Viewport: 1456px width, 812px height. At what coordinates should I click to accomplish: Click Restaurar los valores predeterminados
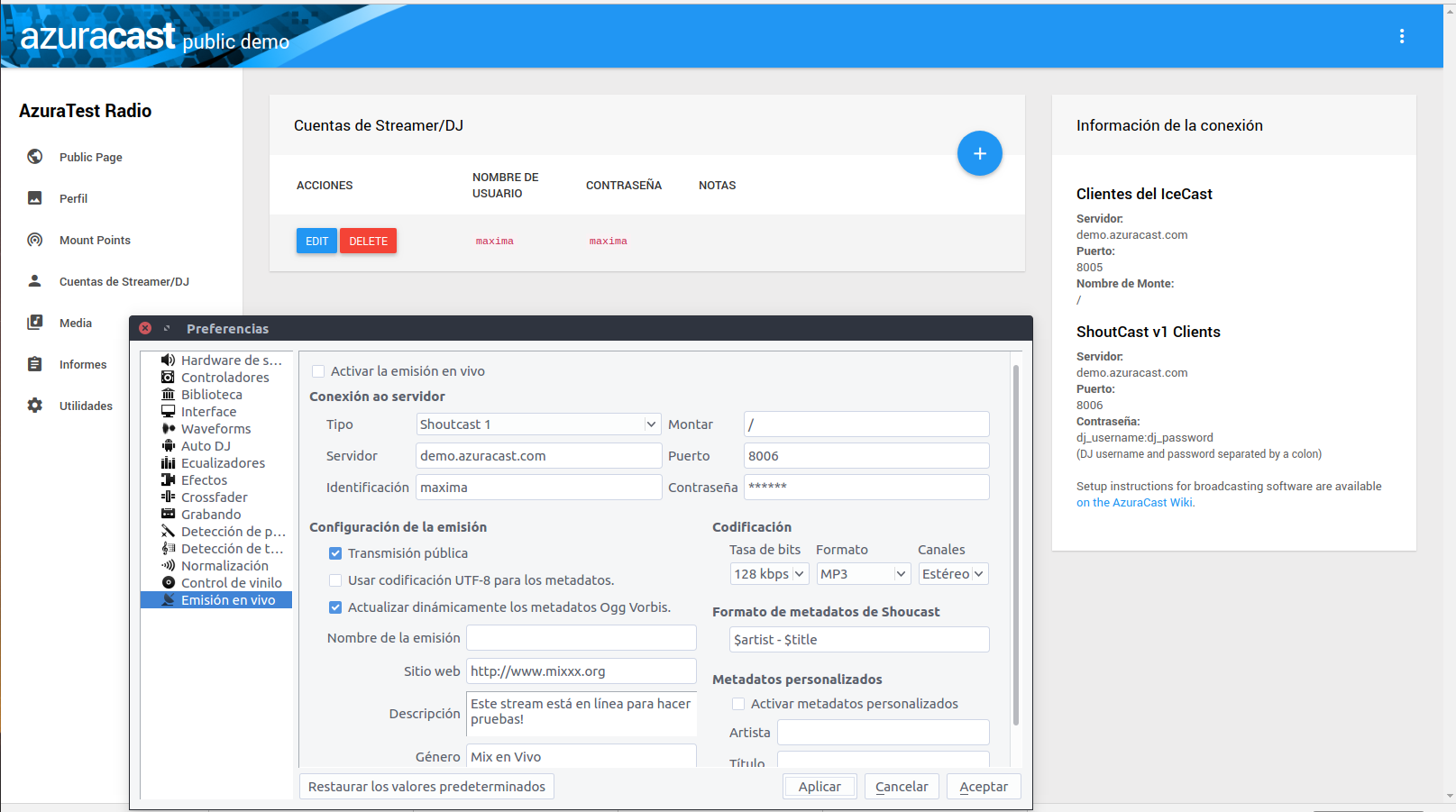426,786
